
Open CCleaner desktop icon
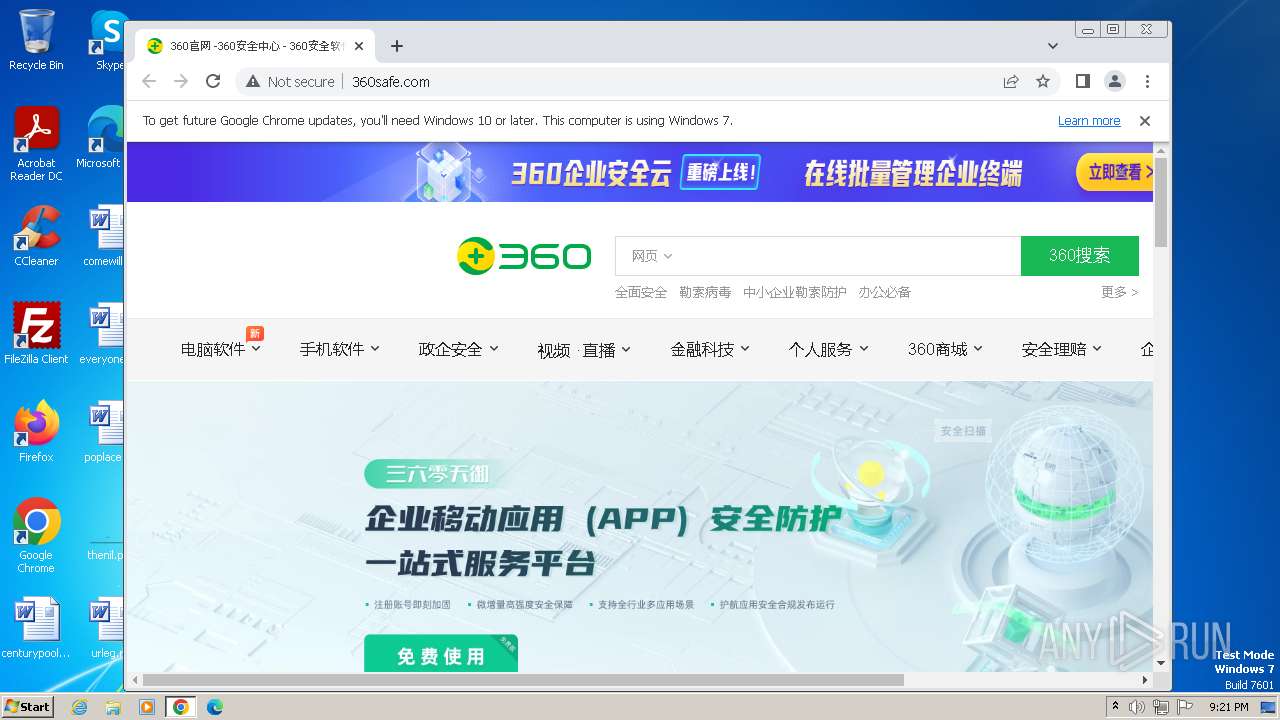(36, 236)
